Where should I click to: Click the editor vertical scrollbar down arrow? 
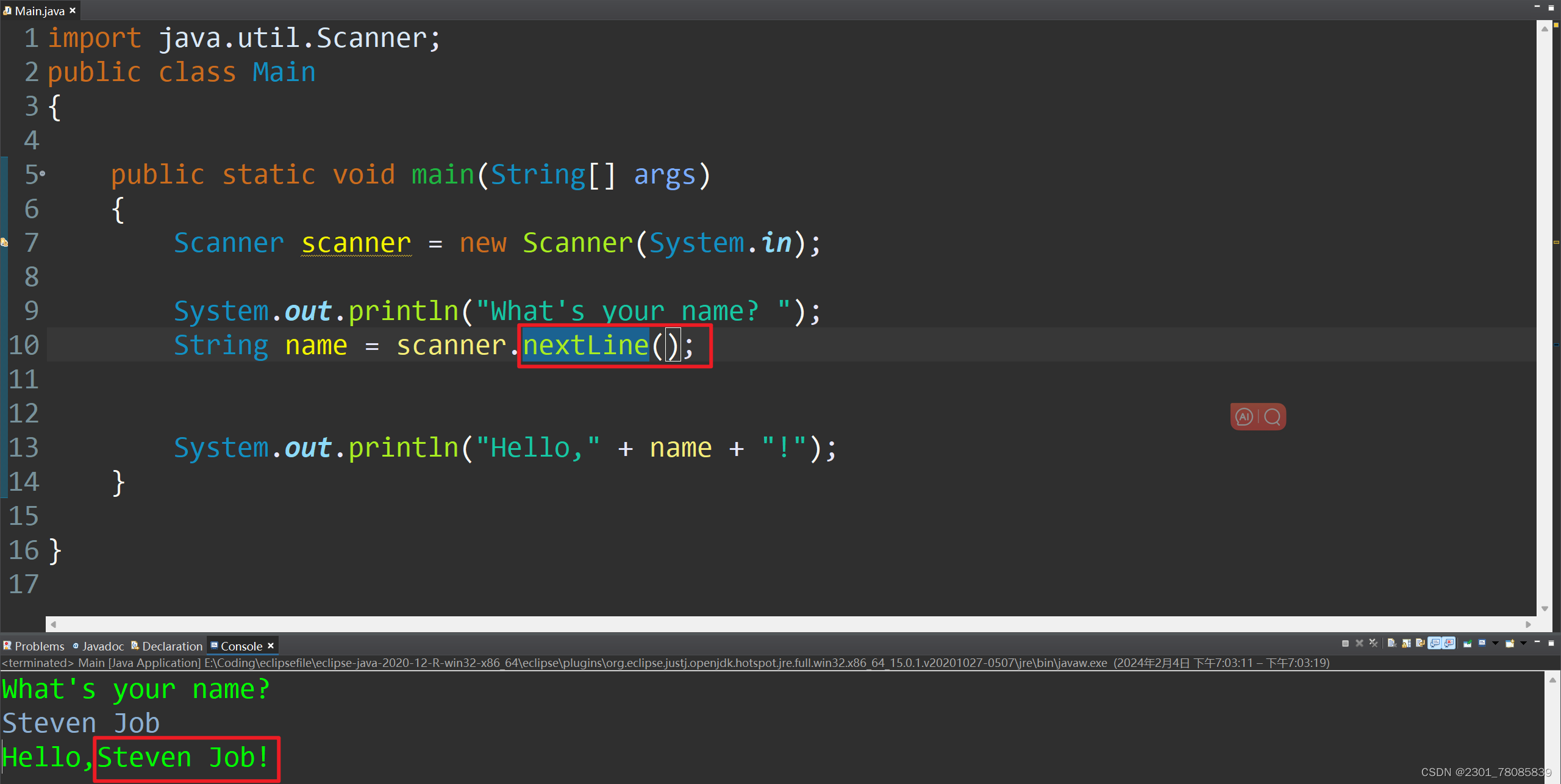[1545, 608]
